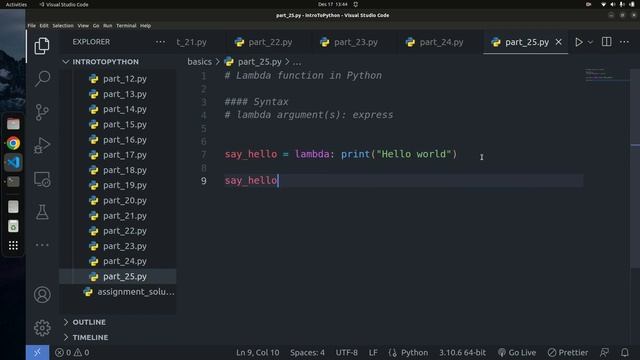Show Applications grid in the dock

pyautogui.click(x=13, y=245)
